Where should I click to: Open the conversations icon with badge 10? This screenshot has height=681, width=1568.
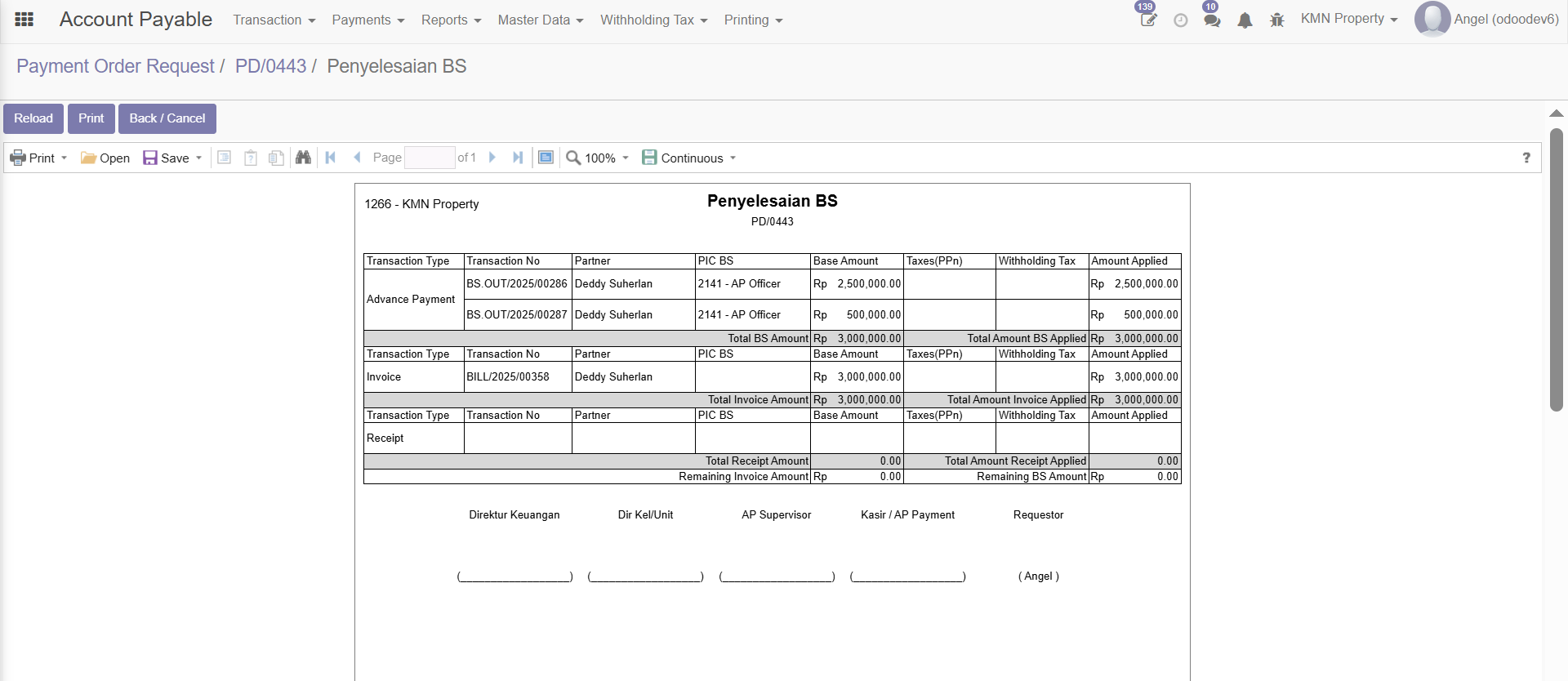1212,20
